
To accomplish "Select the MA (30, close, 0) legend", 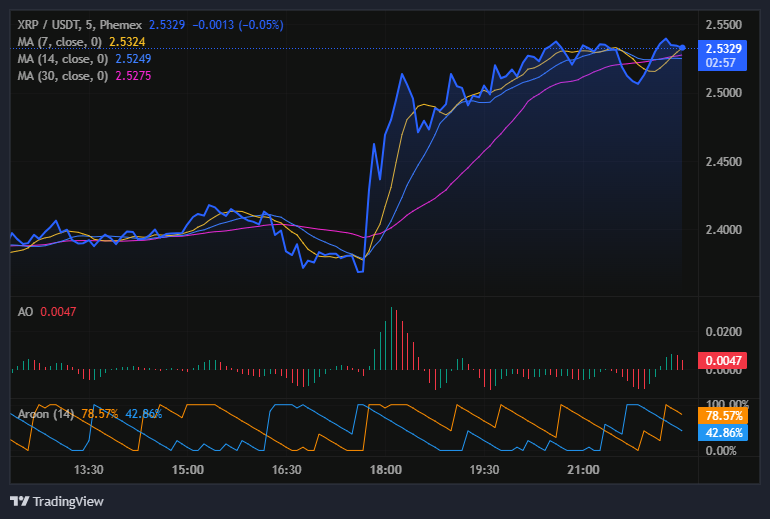I will point(62,75).
